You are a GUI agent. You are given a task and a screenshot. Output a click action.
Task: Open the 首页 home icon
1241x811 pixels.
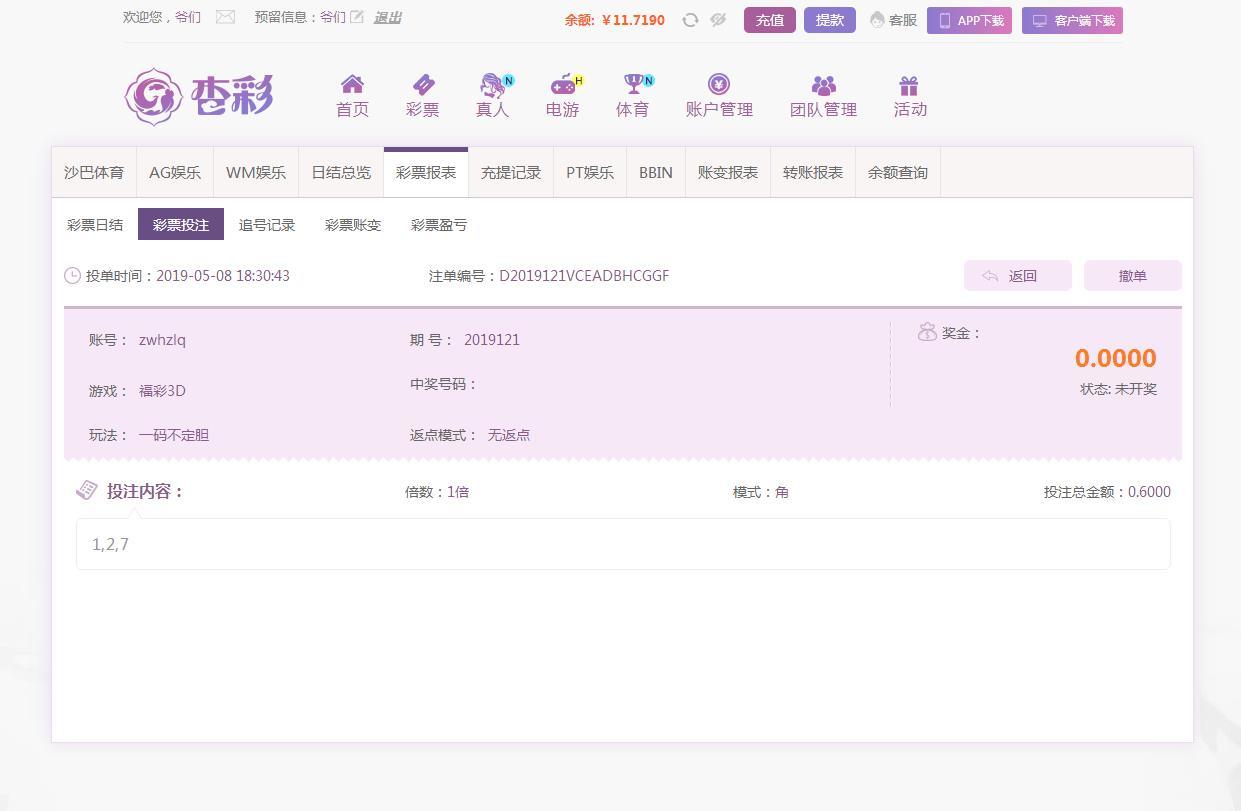pos(352,85)
